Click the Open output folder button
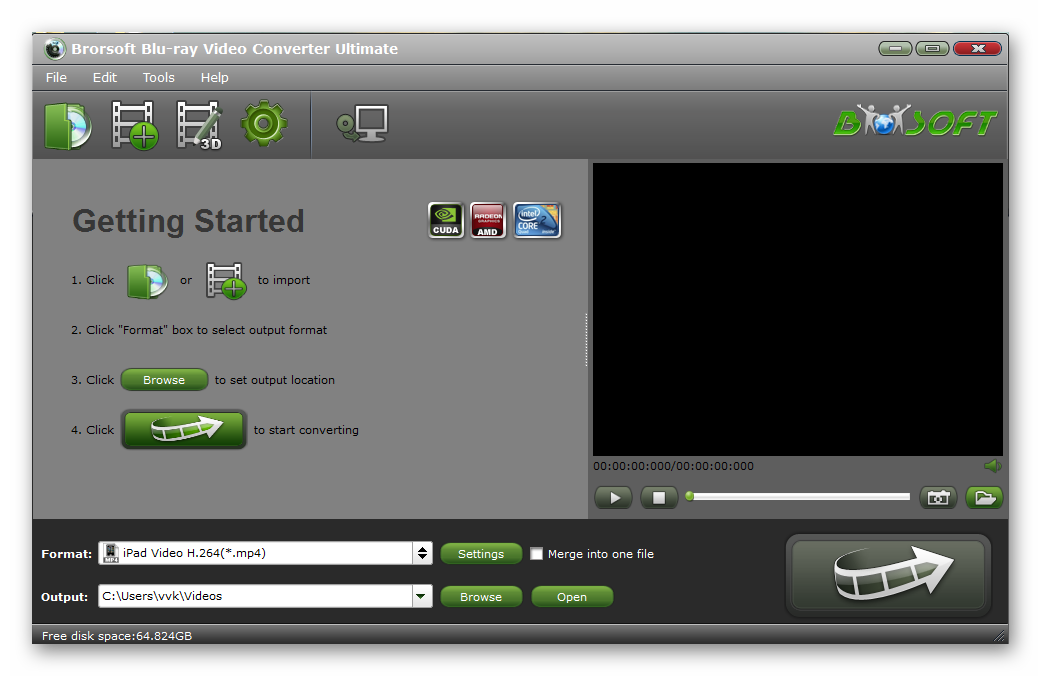Viewport: 1041px width, 676px height. (572, 597)
